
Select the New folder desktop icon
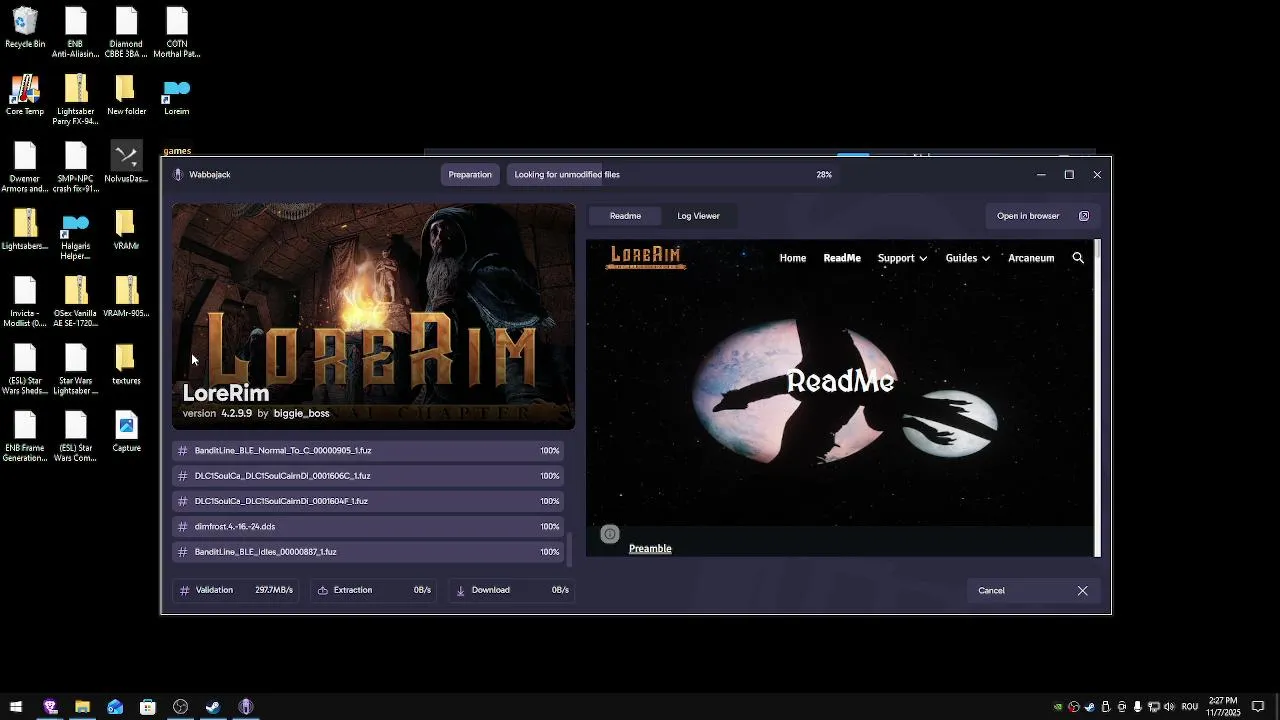click(126, 95)
